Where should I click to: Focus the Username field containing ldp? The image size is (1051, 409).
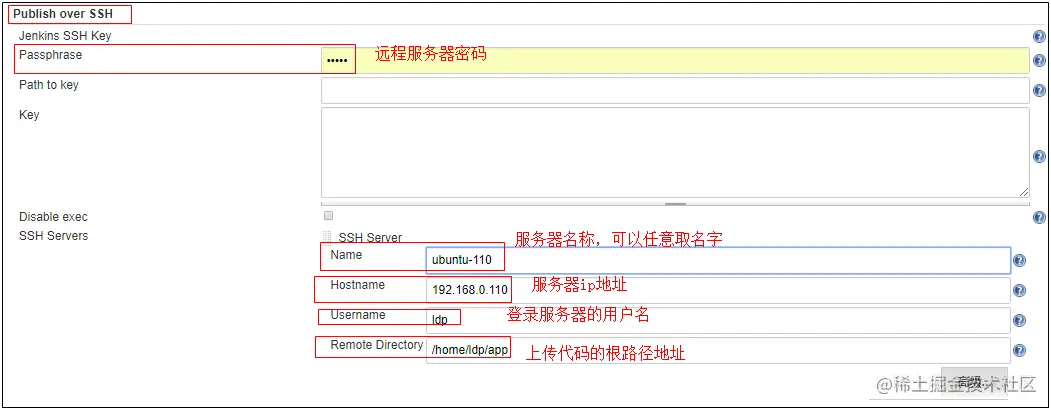pos(718,320)
